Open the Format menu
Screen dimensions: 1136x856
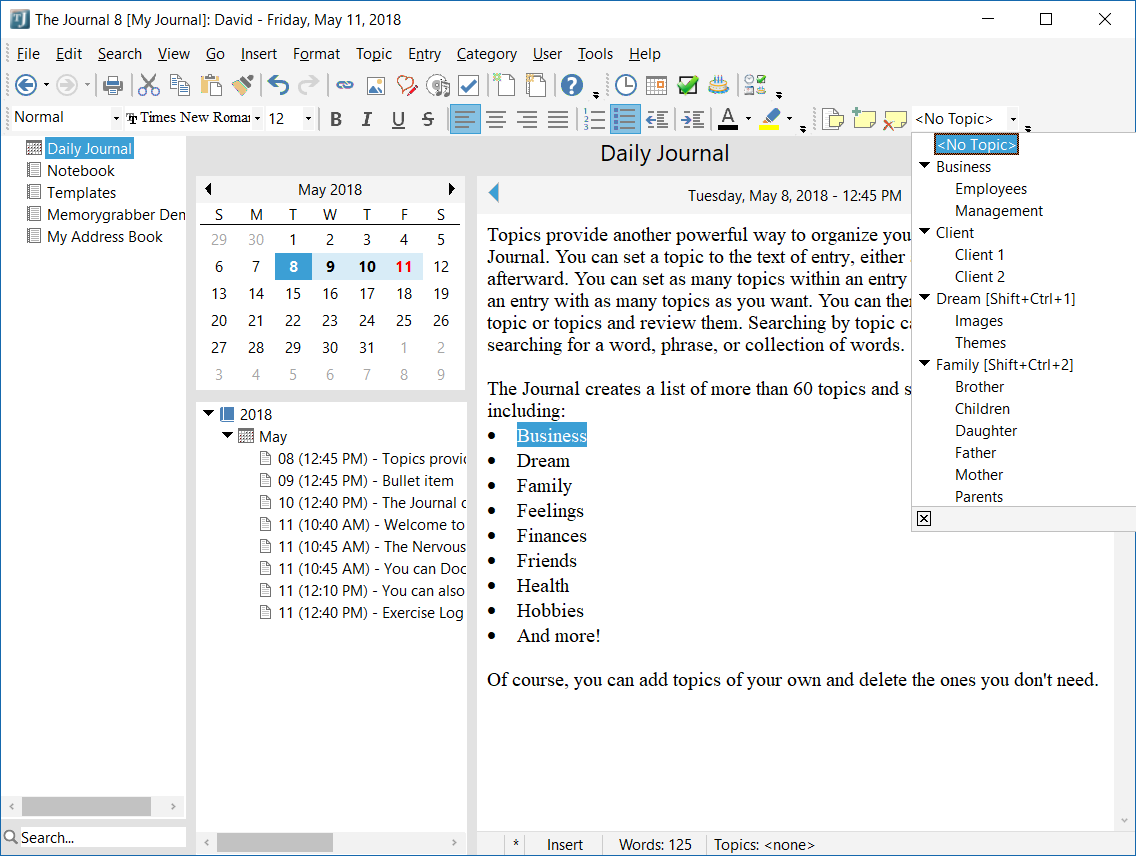click(x=316, y=54)
